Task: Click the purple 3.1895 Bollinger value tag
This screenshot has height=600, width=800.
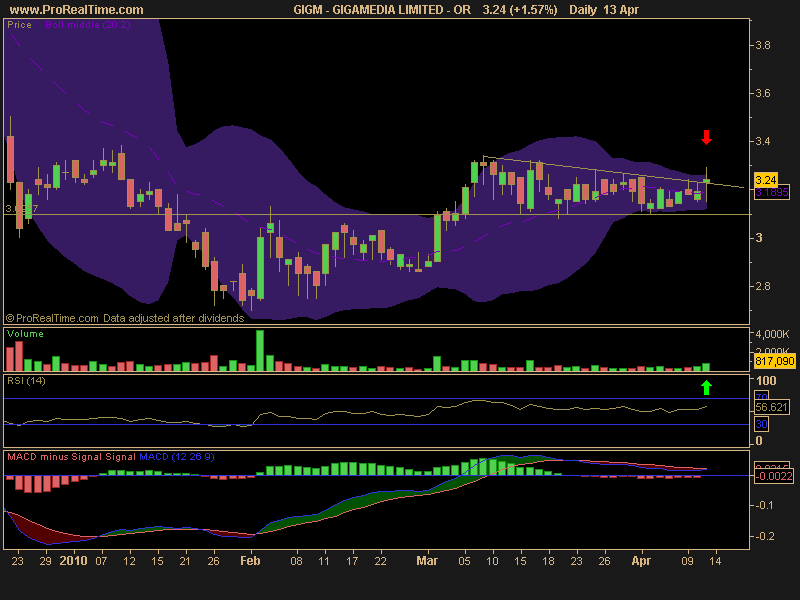Action: (771, 192)
